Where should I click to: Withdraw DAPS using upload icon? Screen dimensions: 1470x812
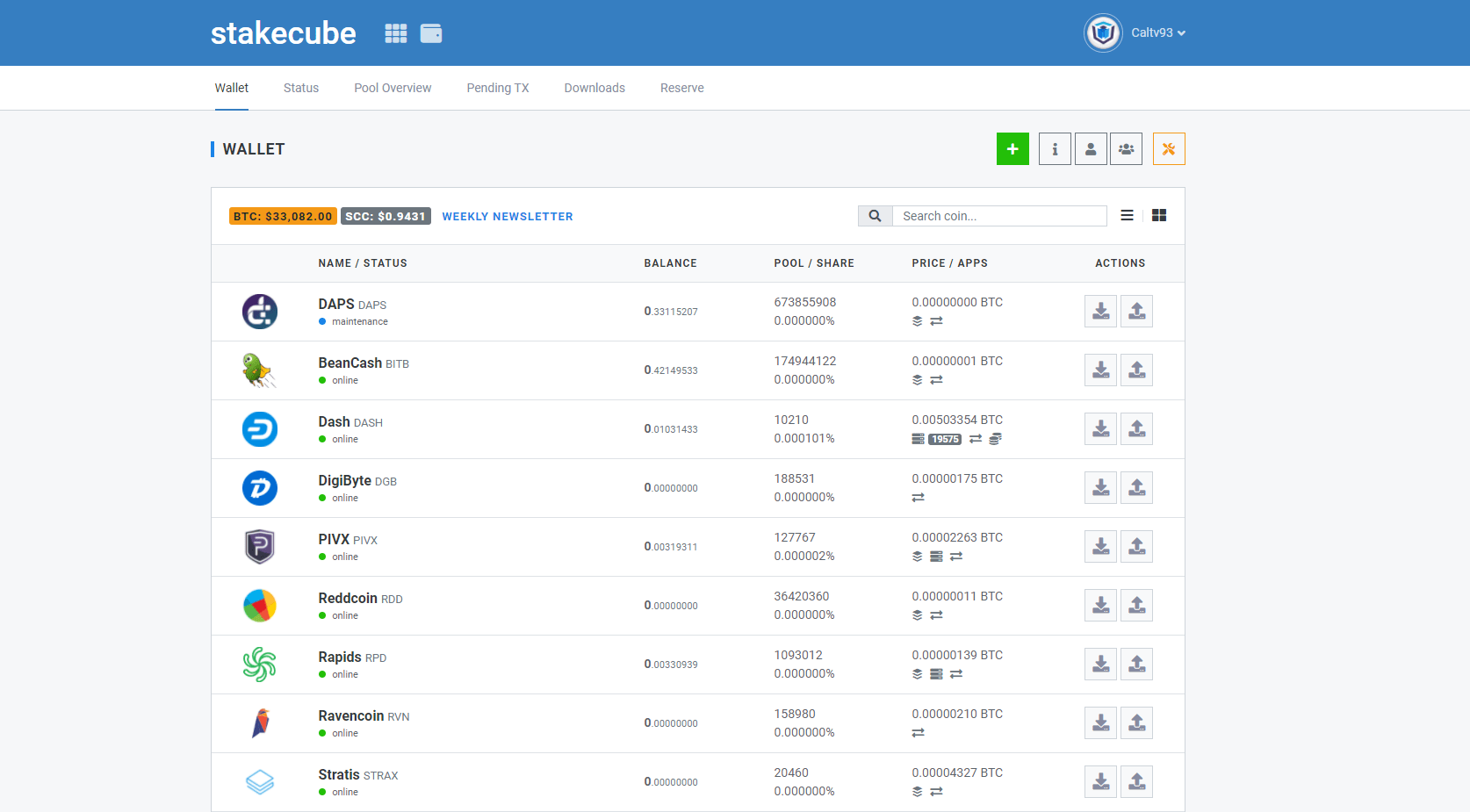pyautogui.click(x=1136, y=312)
